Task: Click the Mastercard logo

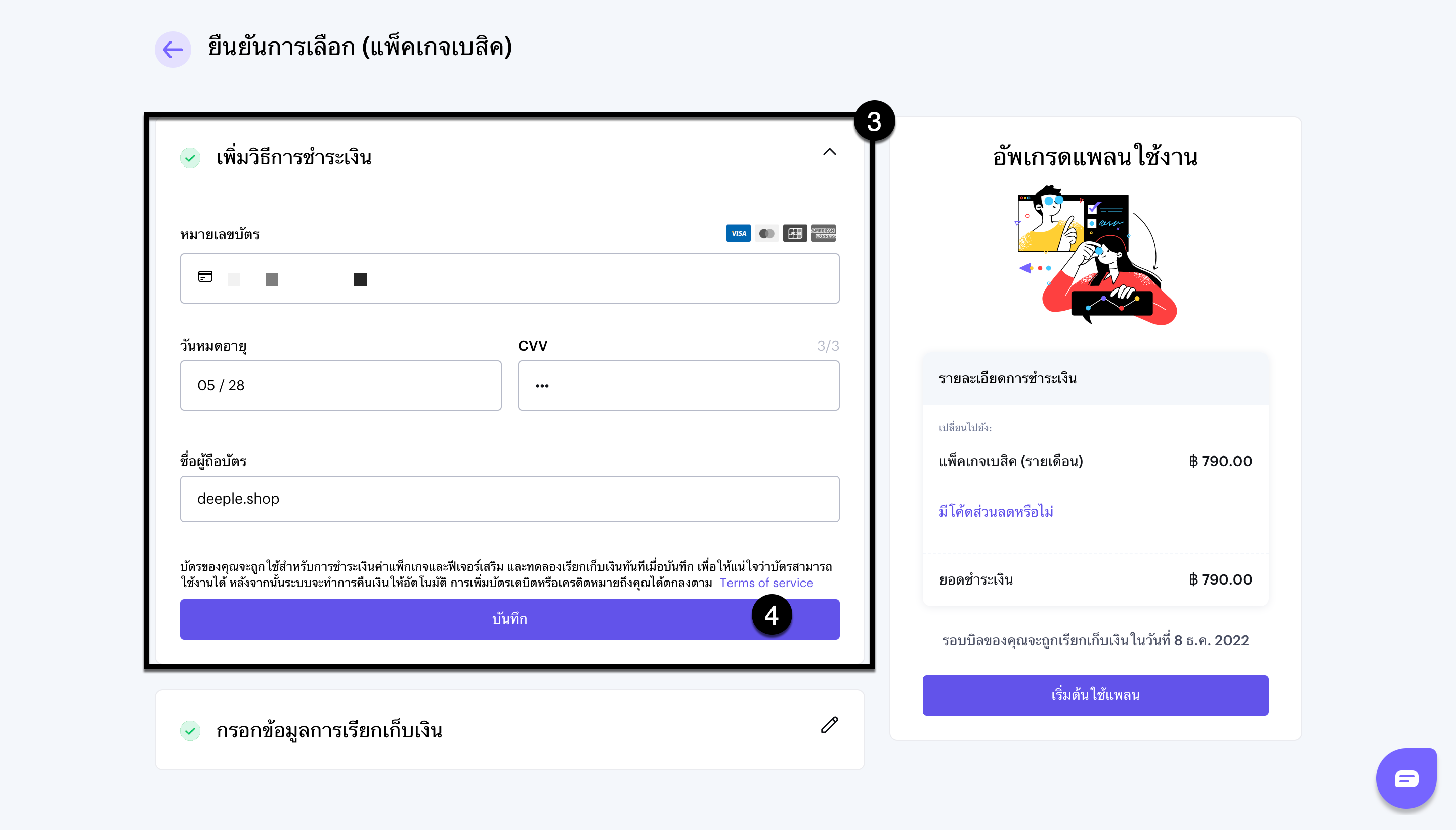Action: pyautogui.click(x=766, y=233)
